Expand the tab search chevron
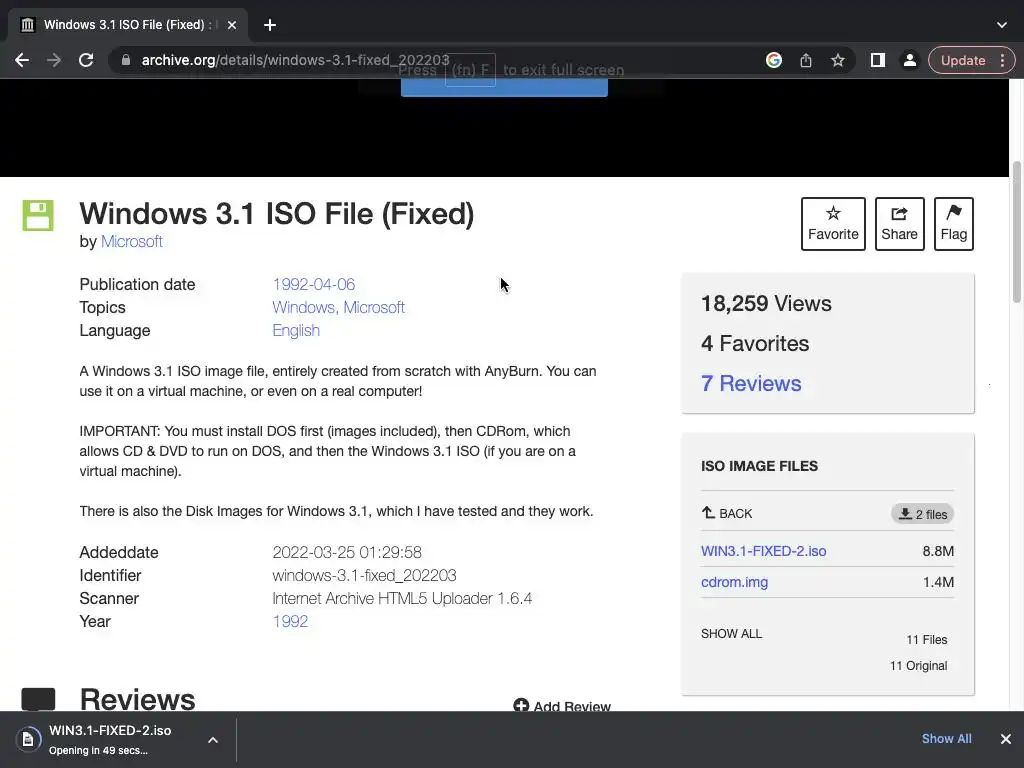This screenshot has width=1024, height=768. 1002,25
